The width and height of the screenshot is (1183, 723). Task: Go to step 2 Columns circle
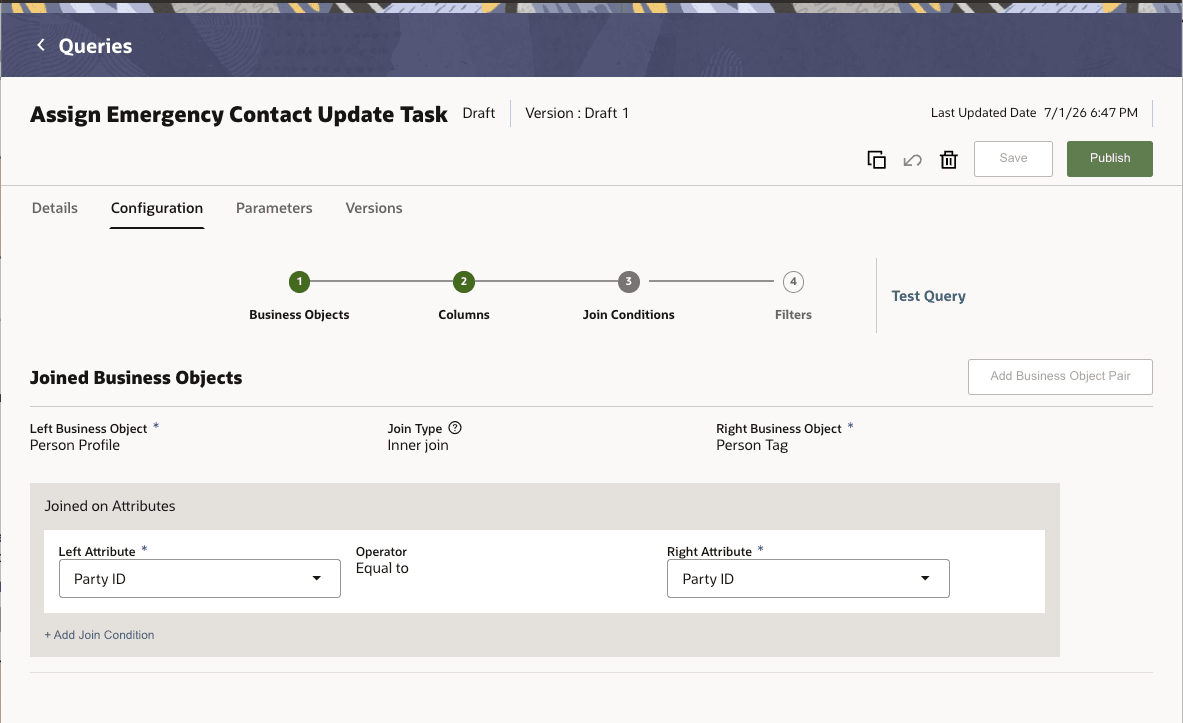tap(463, 282)
